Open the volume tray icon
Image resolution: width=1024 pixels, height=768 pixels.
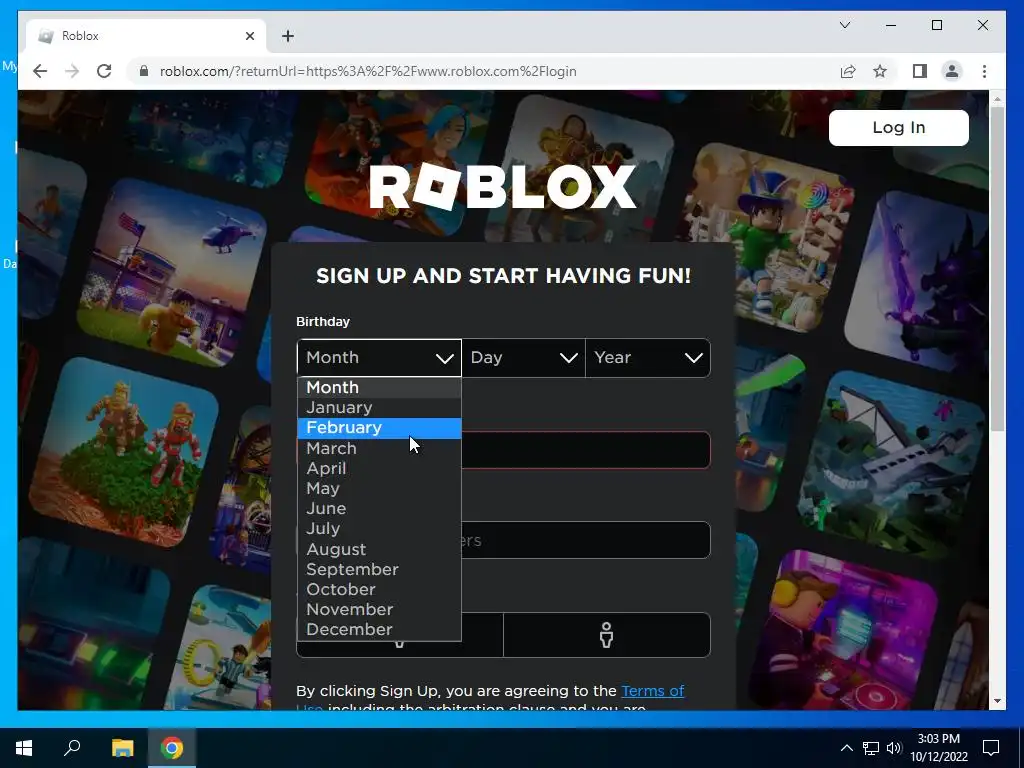[894, 748]
